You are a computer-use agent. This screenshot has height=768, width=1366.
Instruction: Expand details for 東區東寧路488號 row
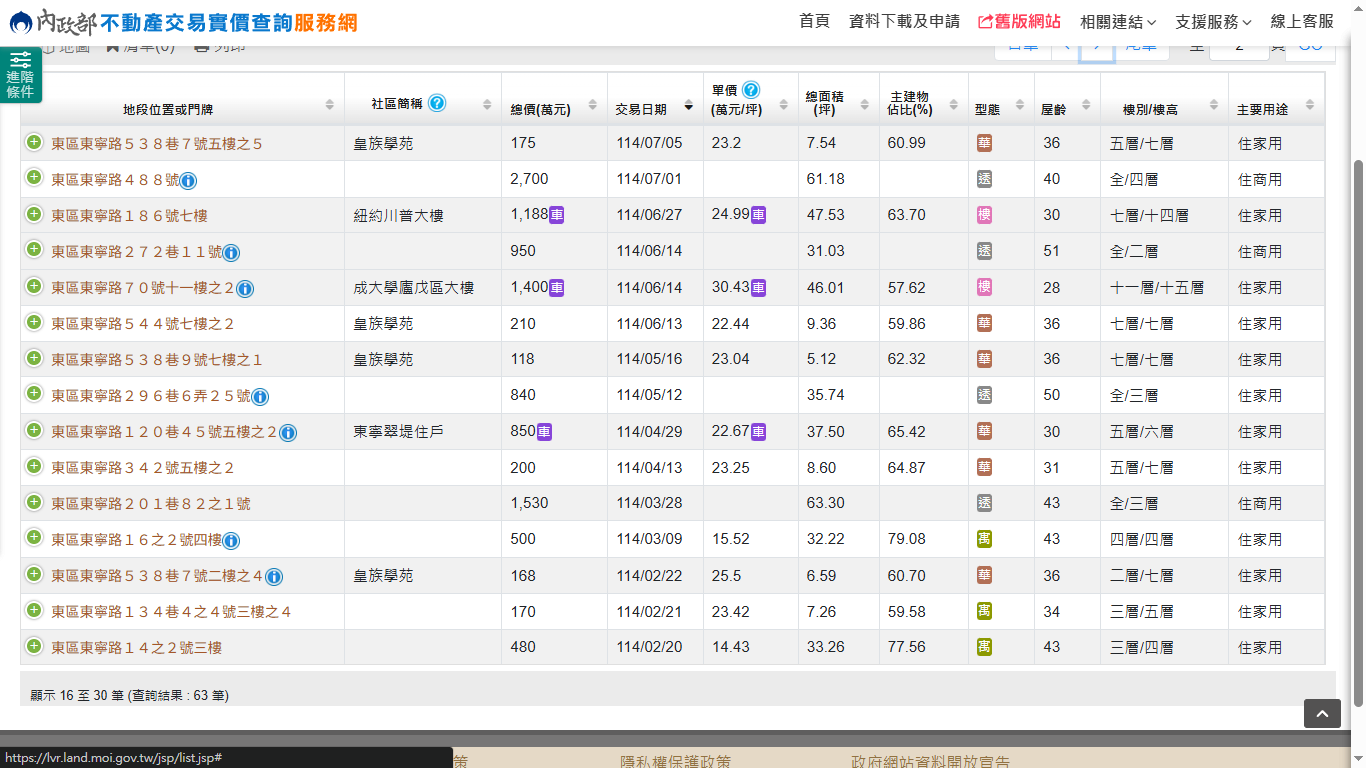[34, 179]
